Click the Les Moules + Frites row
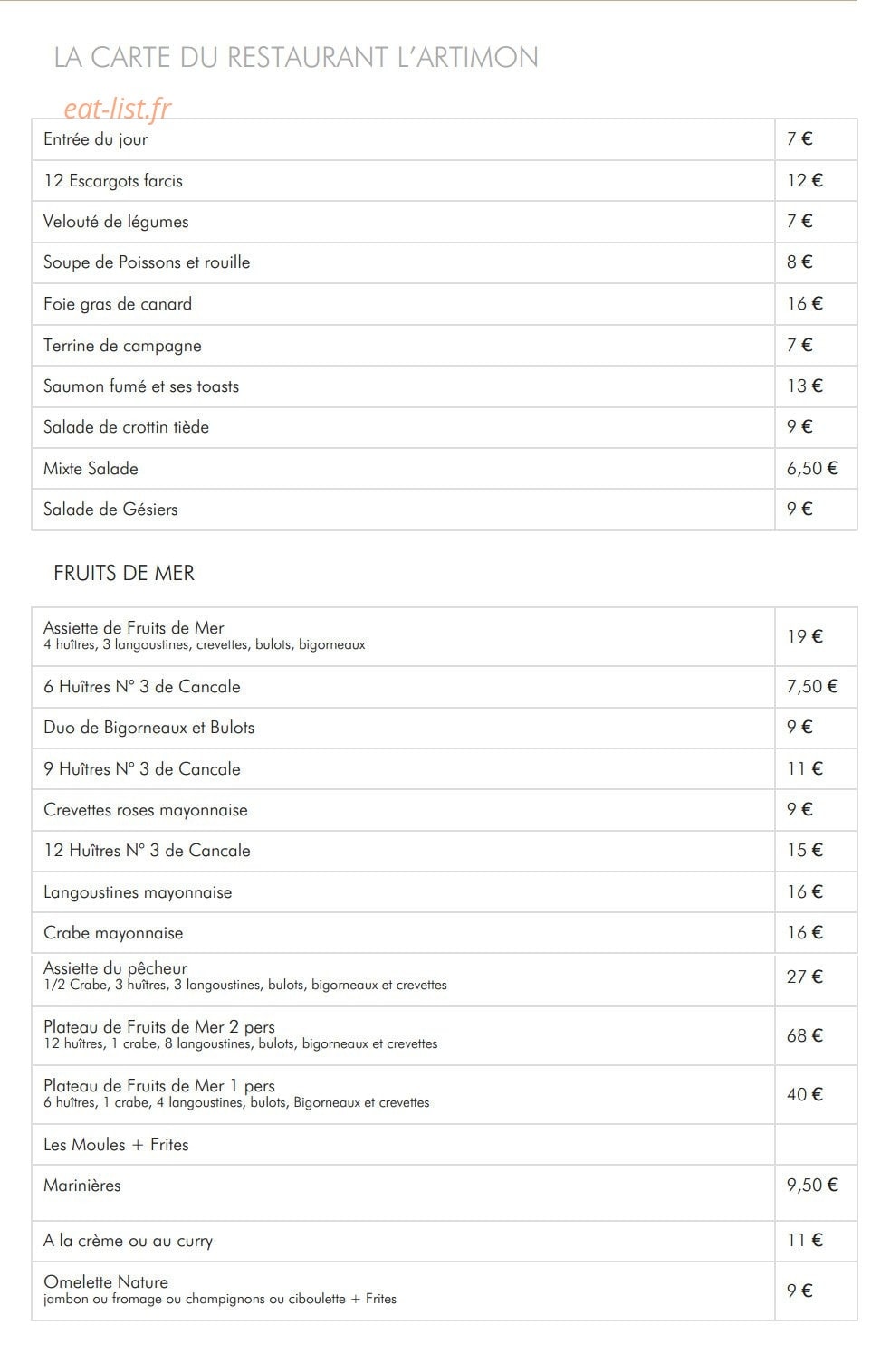 445,1145
